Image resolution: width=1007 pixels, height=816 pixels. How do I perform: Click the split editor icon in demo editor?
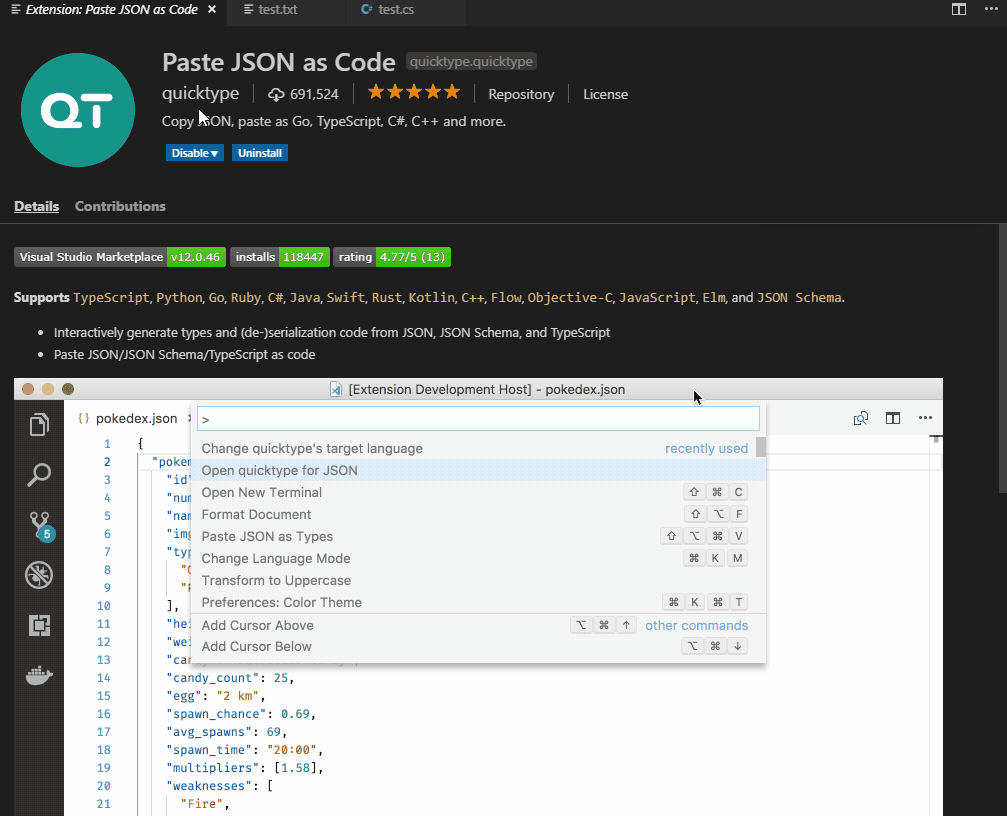pos(893,419)
